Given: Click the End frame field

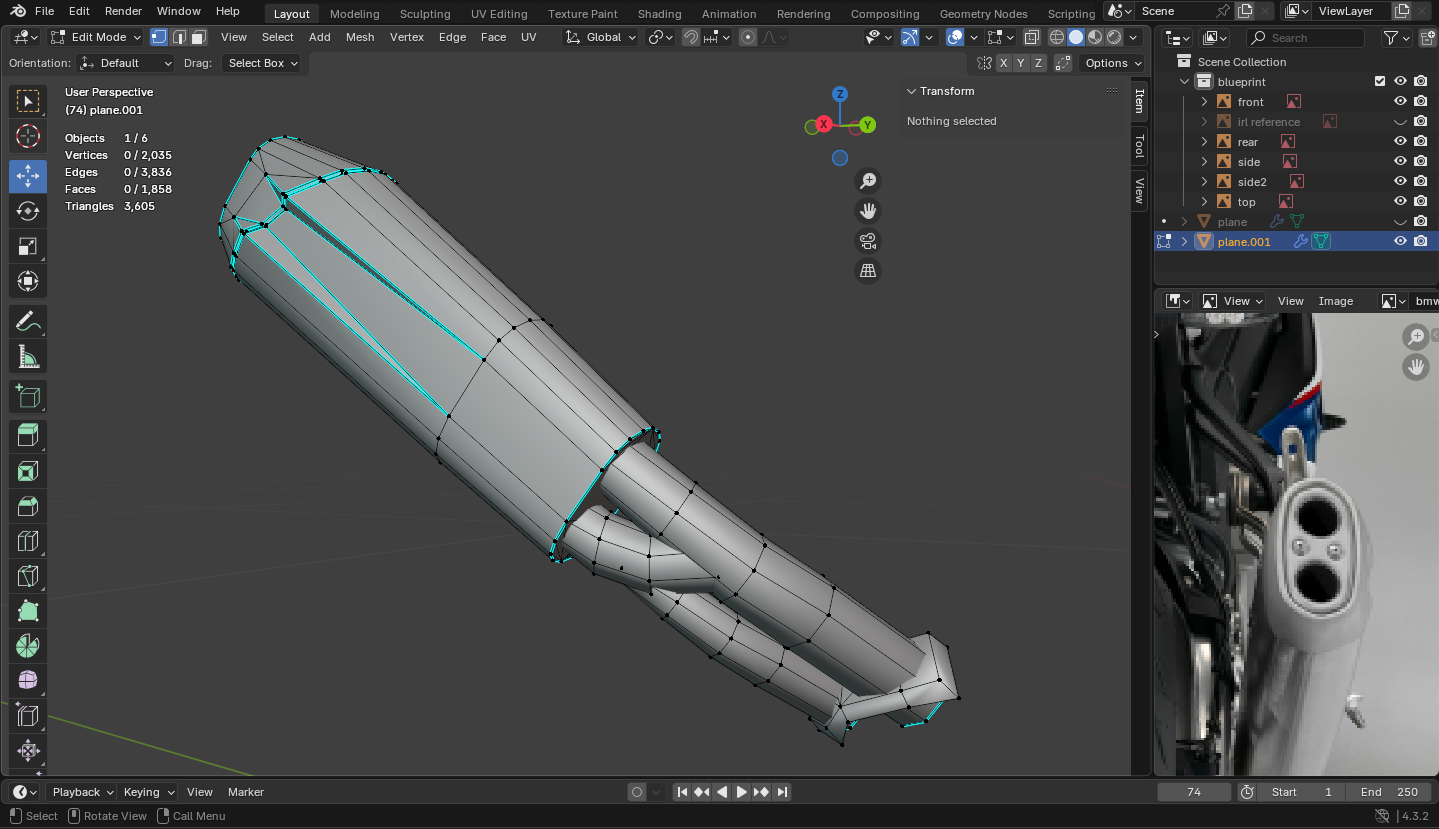Looking at the screenshot, I should [x=1388, y=792].
